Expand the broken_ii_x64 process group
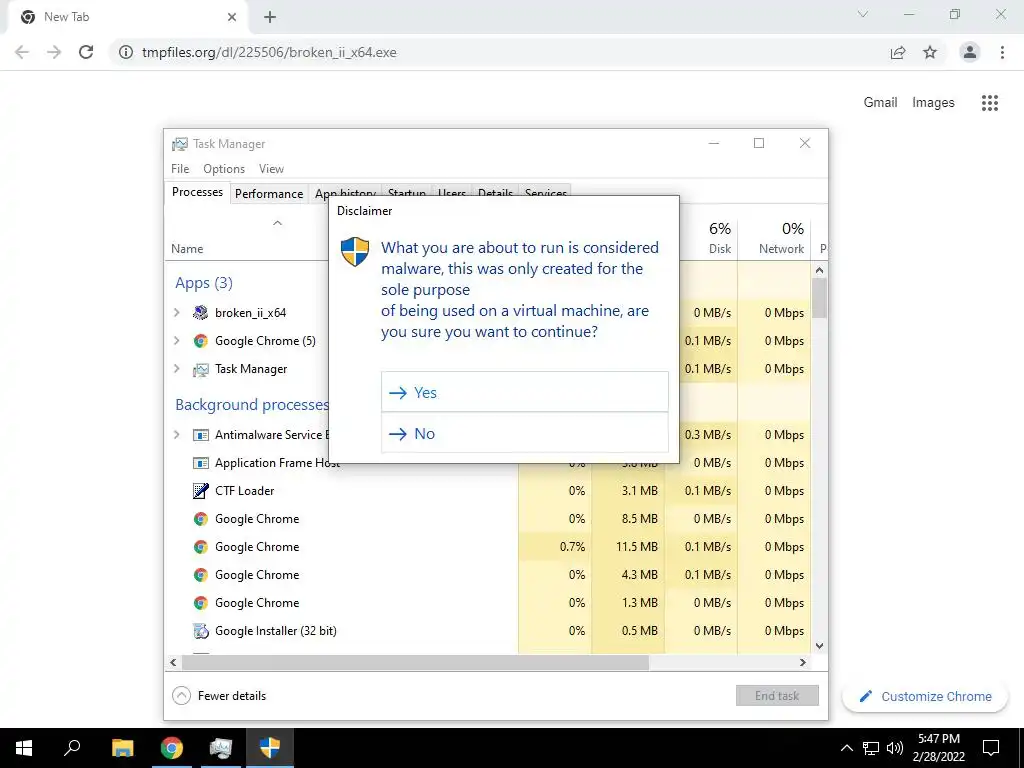The height and width of the screenshot is (768, 1024). [176, 313]
